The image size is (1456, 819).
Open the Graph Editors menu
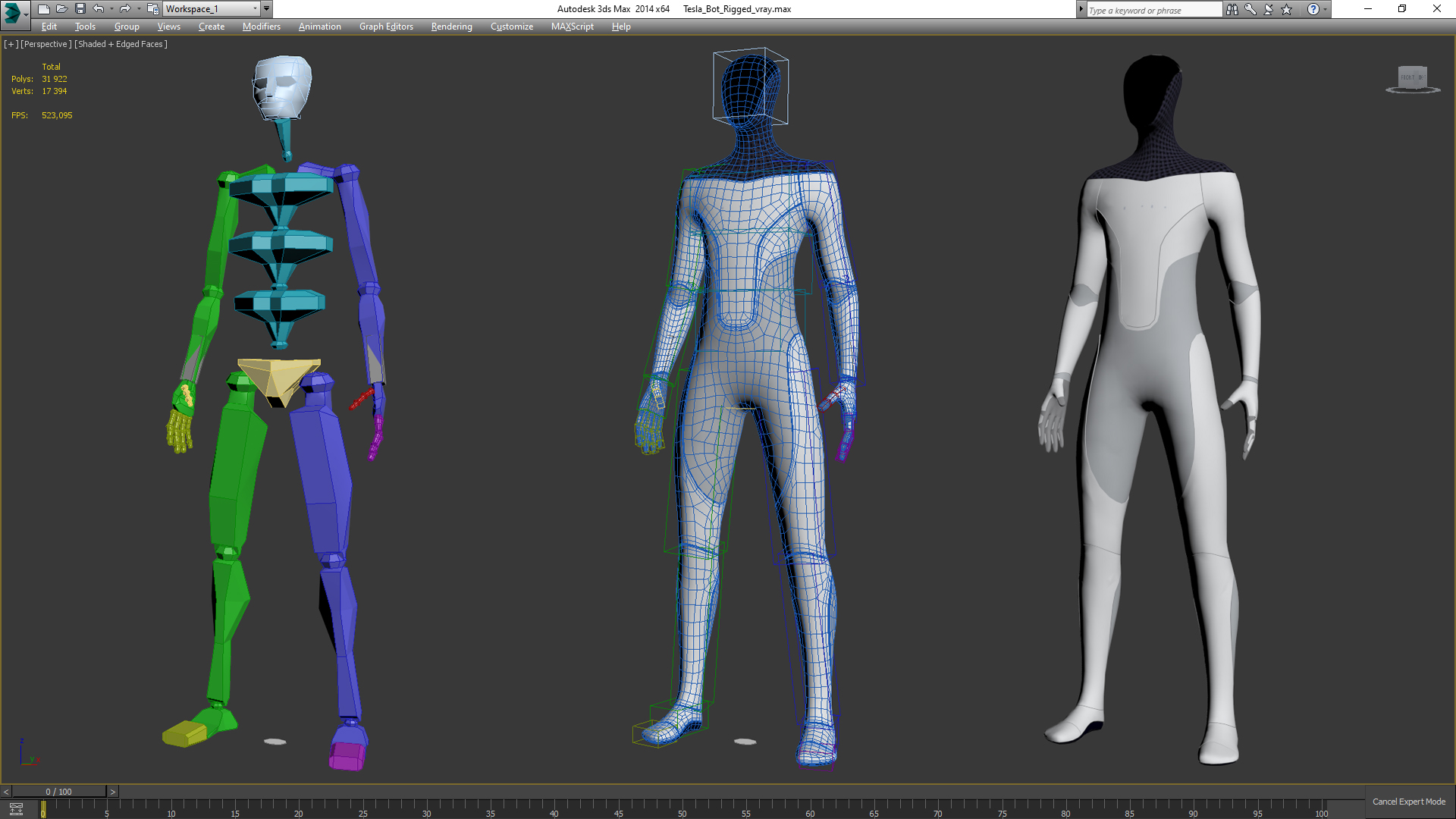[385, 27]
